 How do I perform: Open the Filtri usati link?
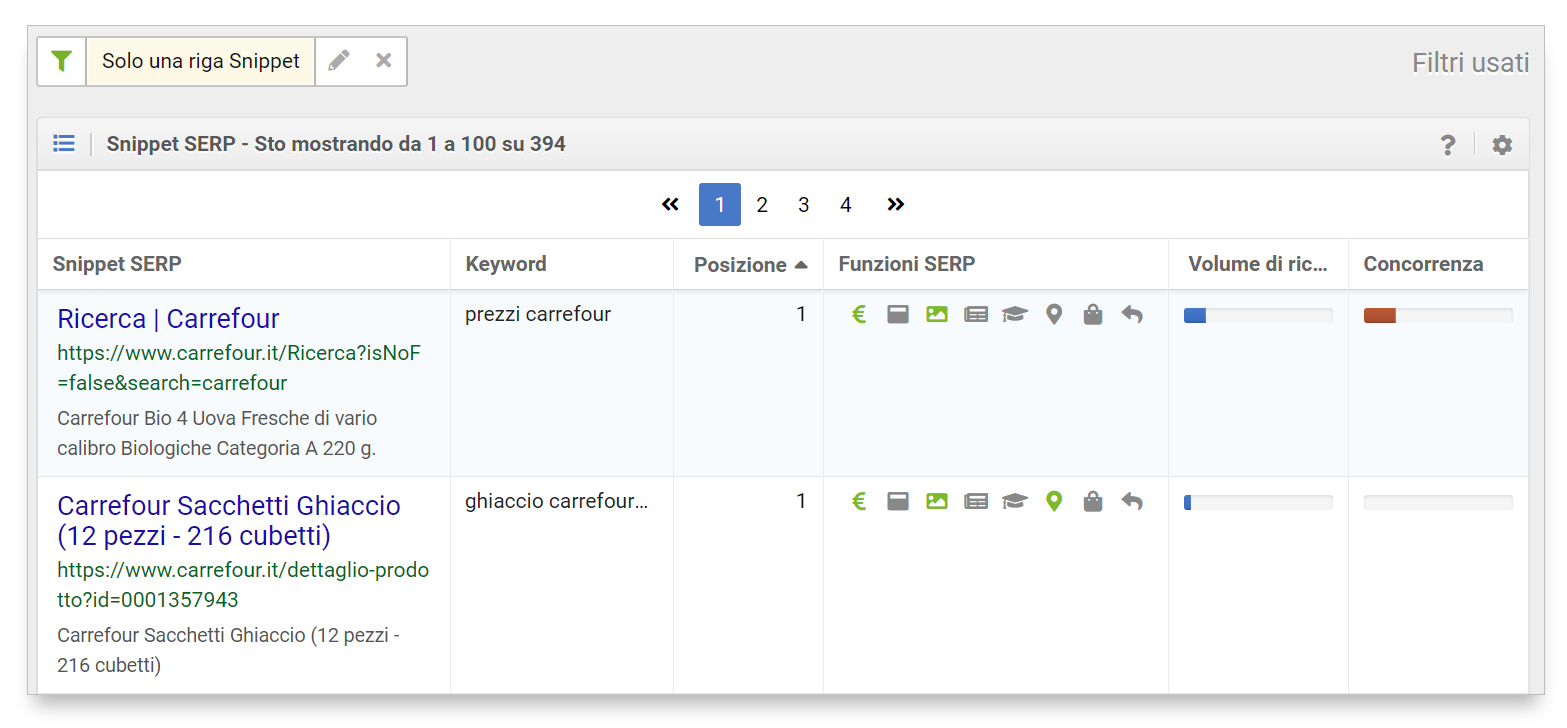point(1470,63)
